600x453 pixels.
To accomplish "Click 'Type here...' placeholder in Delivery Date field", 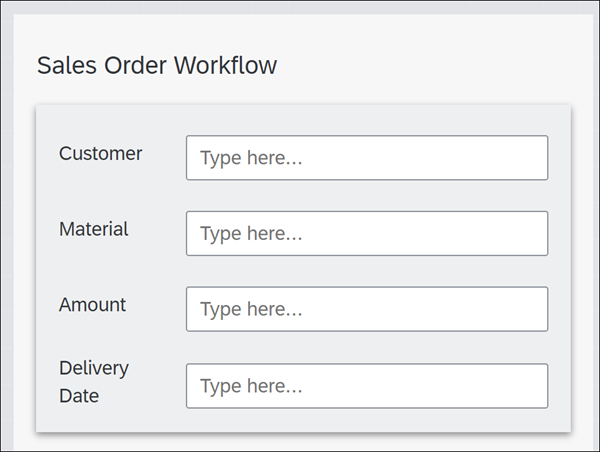I will 251,386.
